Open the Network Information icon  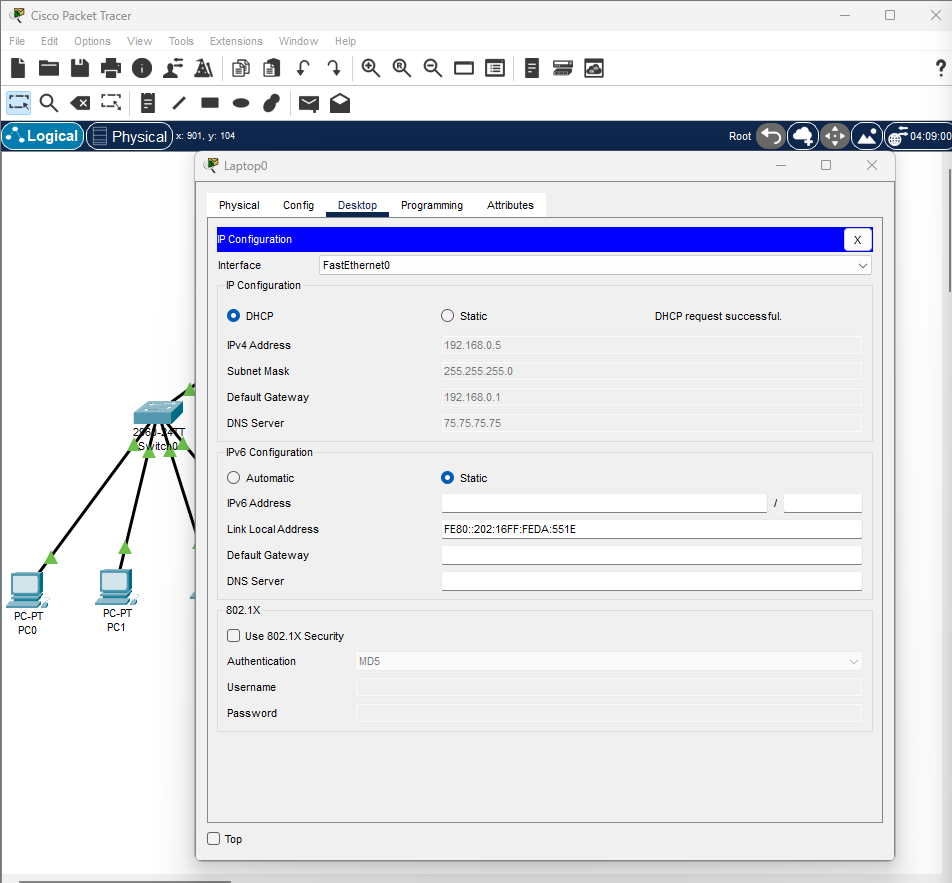coord(142,68)
